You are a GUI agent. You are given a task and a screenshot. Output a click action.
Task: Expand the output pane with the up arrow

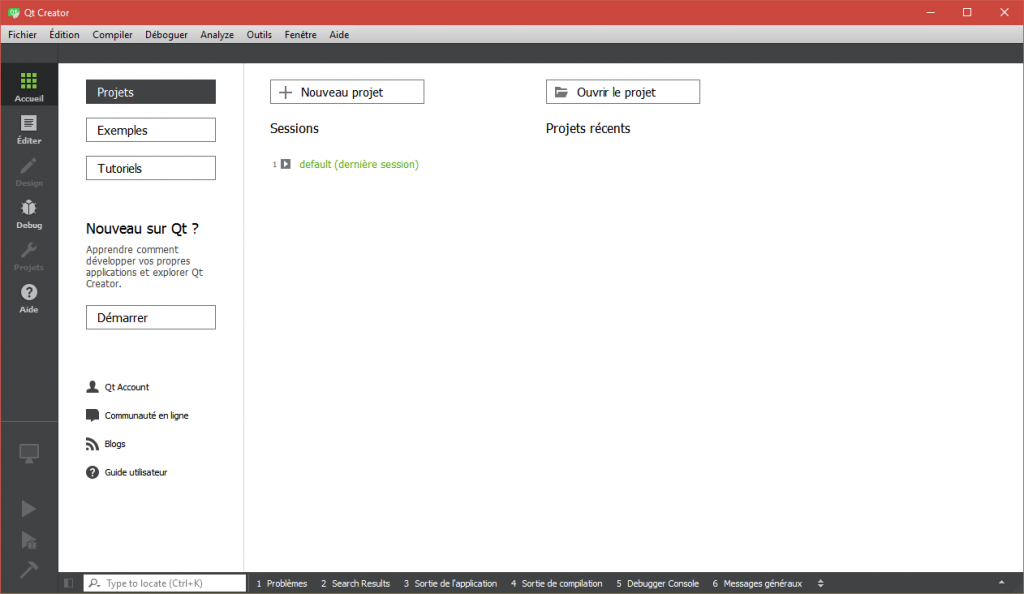point(1002,583)
